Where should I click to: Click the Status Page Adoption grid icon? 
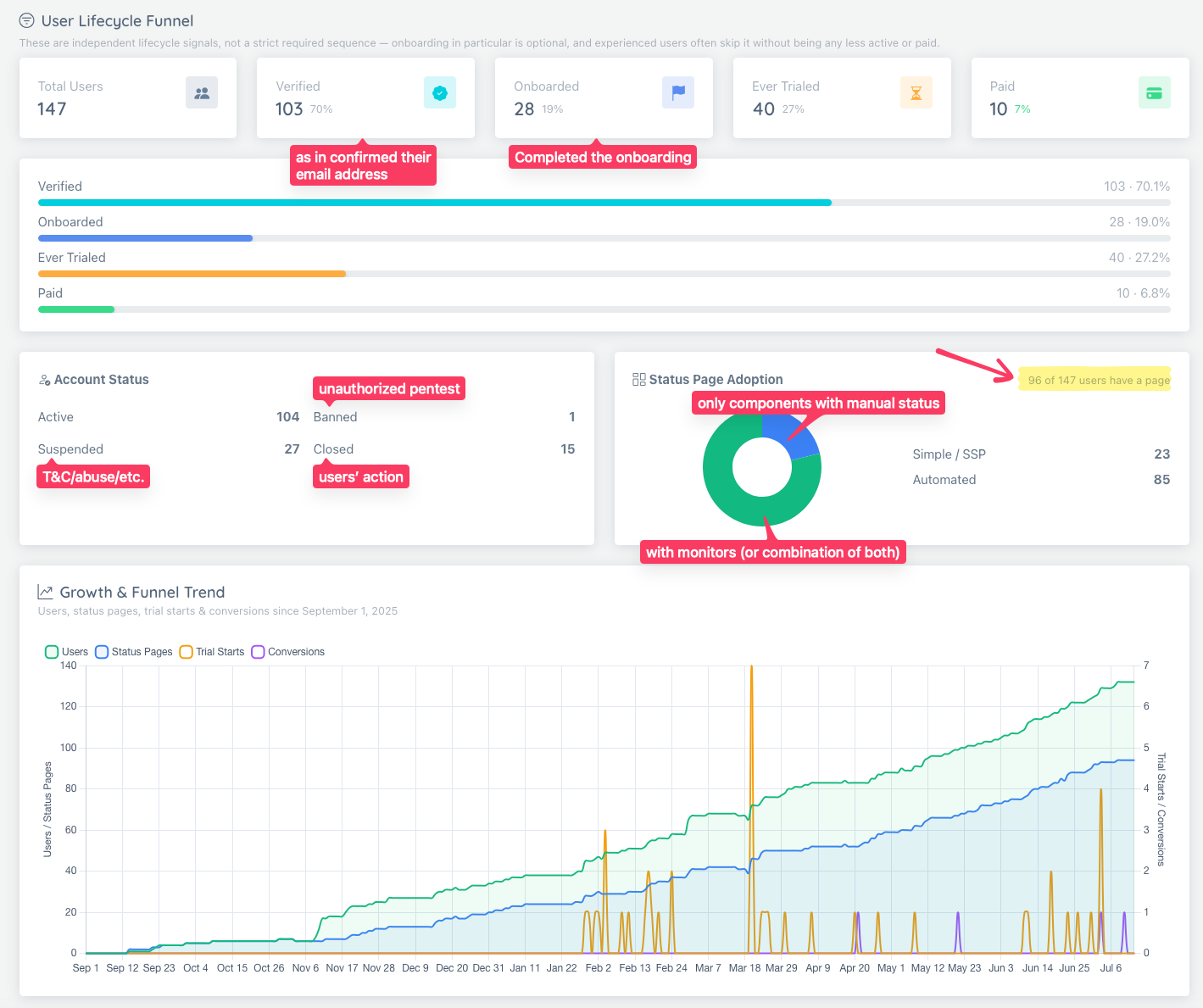639,380
